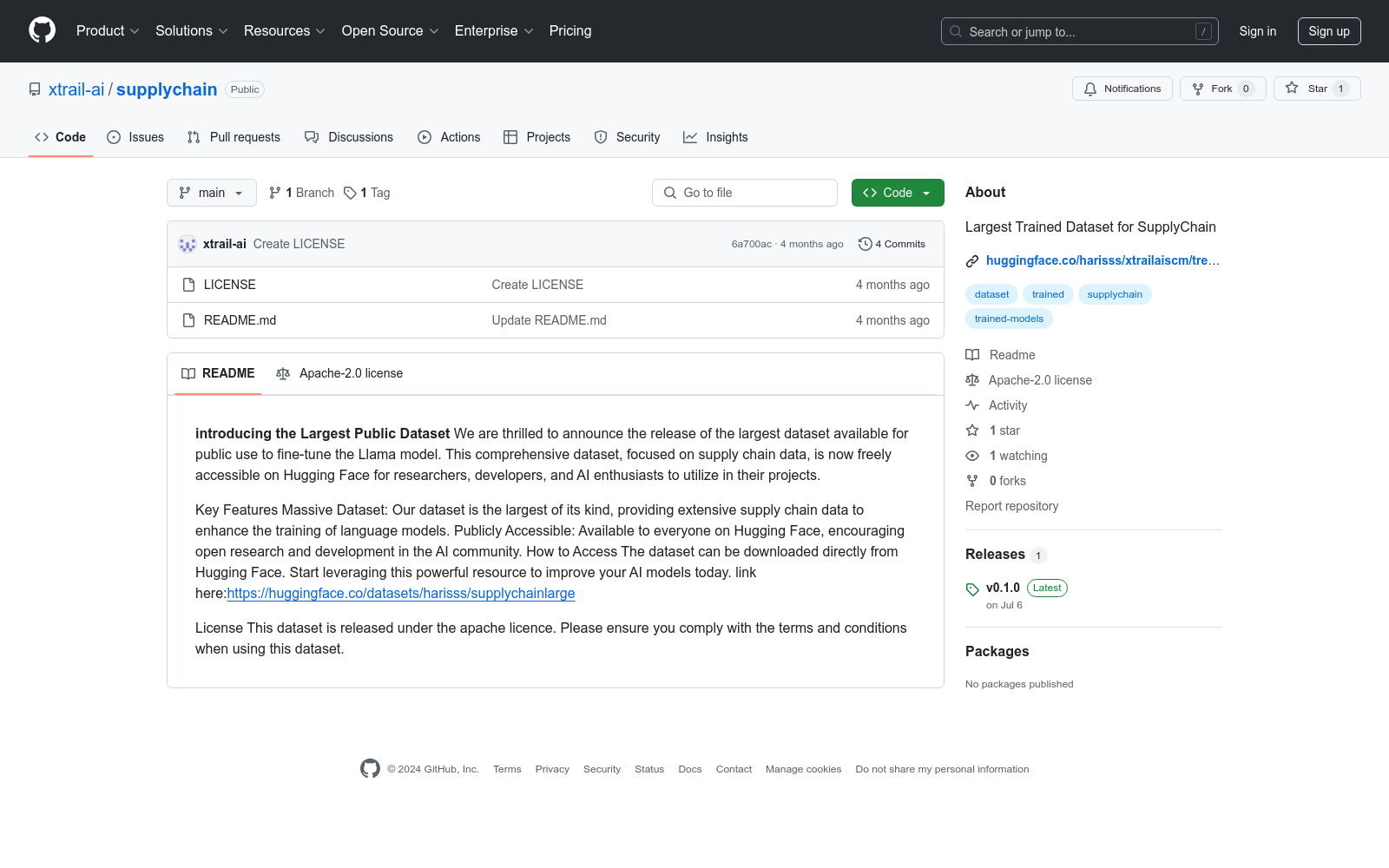The width and height of the screenshot is (1389, 868).
Task: Open the footer Status link
Action: [649, 769]
